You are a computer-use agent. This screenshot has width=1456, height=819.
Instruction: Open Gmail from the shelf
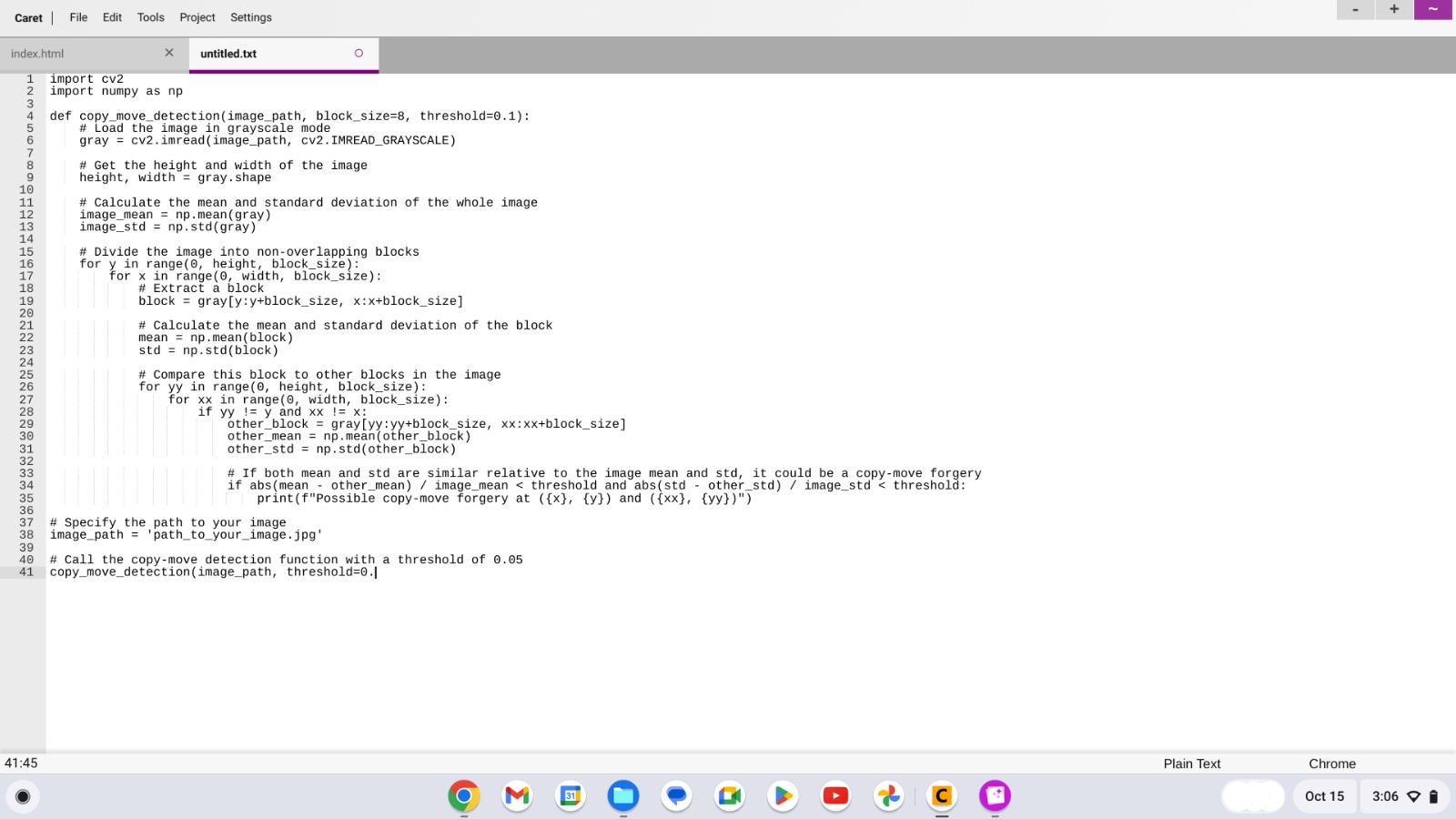517,795
